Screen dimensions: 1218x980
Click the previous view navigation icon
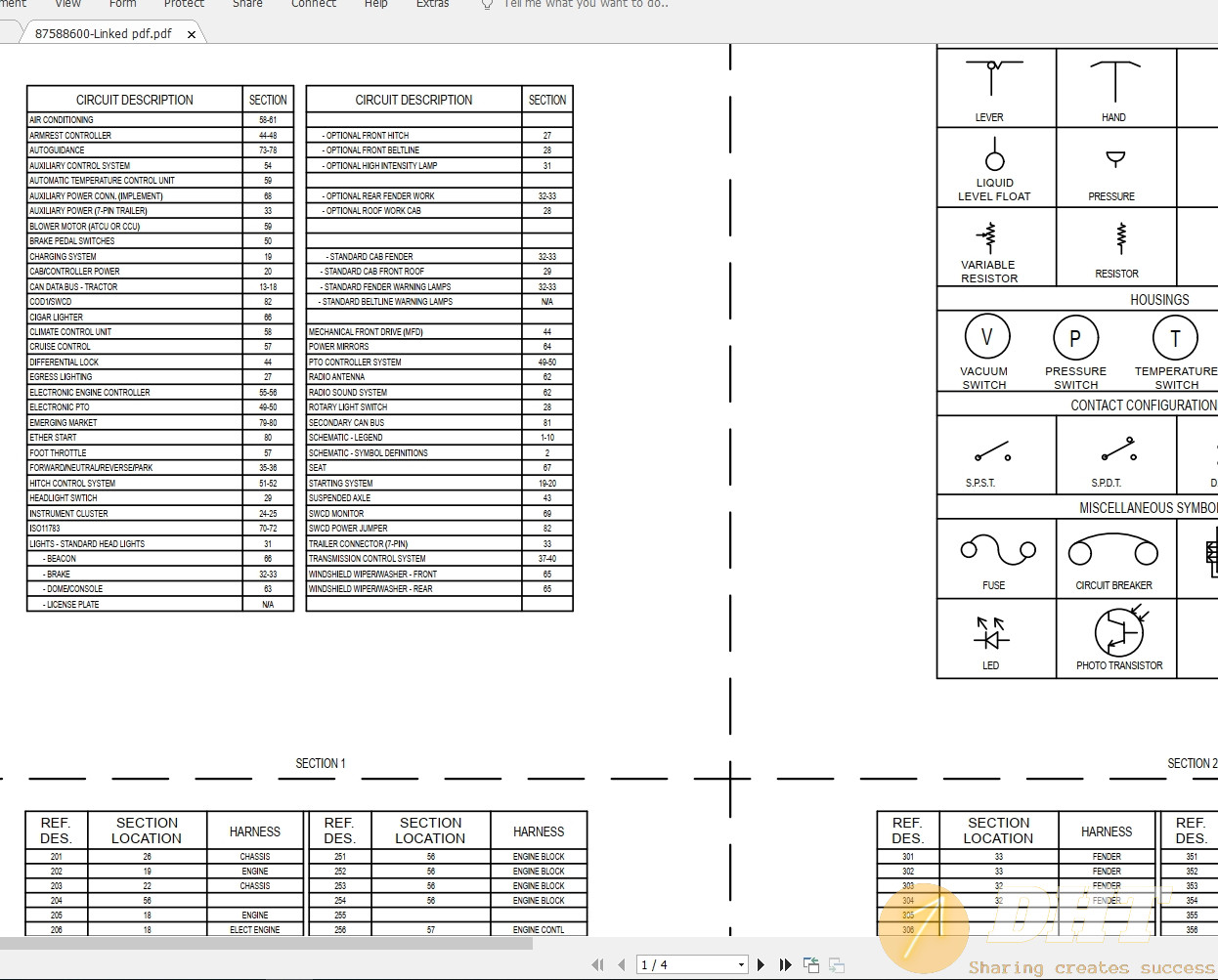(x=810, y=964)
